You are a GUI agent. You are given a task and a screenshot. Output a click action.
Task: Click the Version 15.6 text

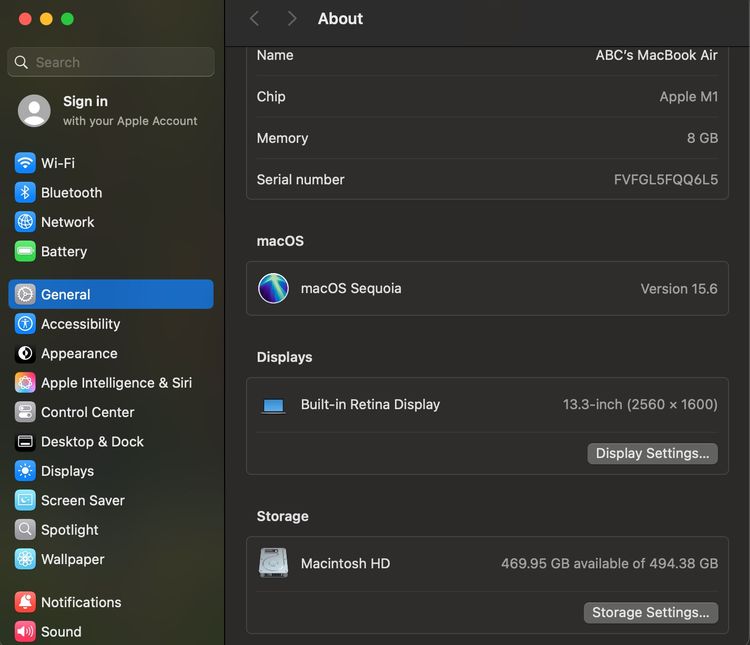coord(679,289)
